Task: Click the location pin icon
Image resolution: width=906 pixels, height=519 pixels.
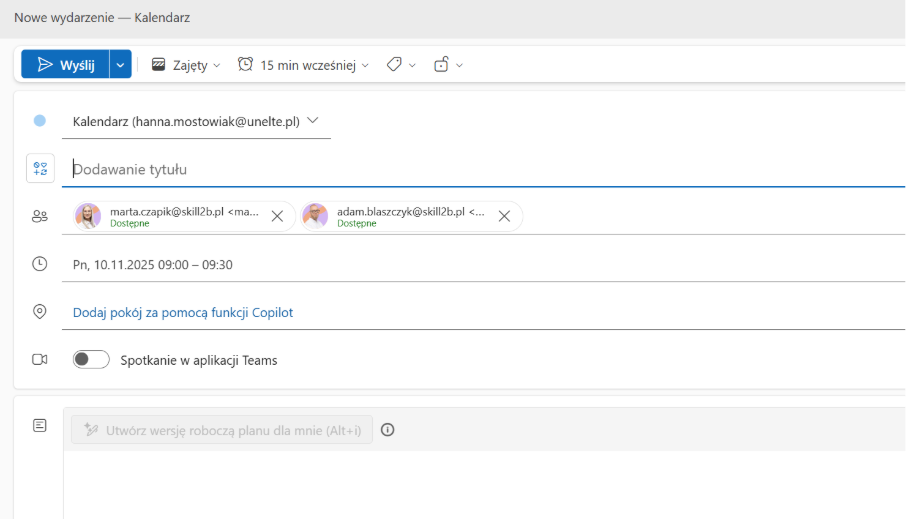Action: click(x=40, y=312)
